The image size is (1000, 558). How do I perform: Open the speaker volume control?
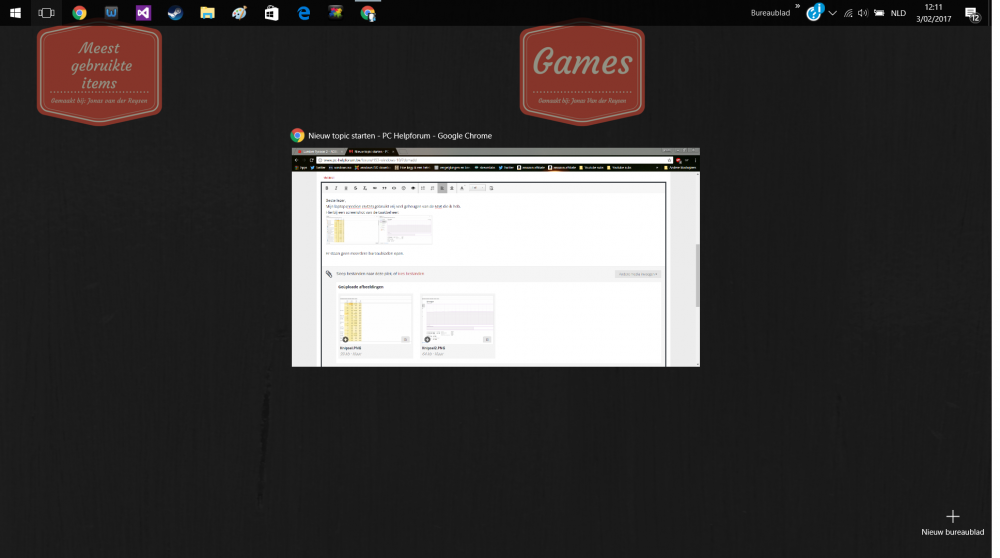pyautogui.click(x=862, y=13)
